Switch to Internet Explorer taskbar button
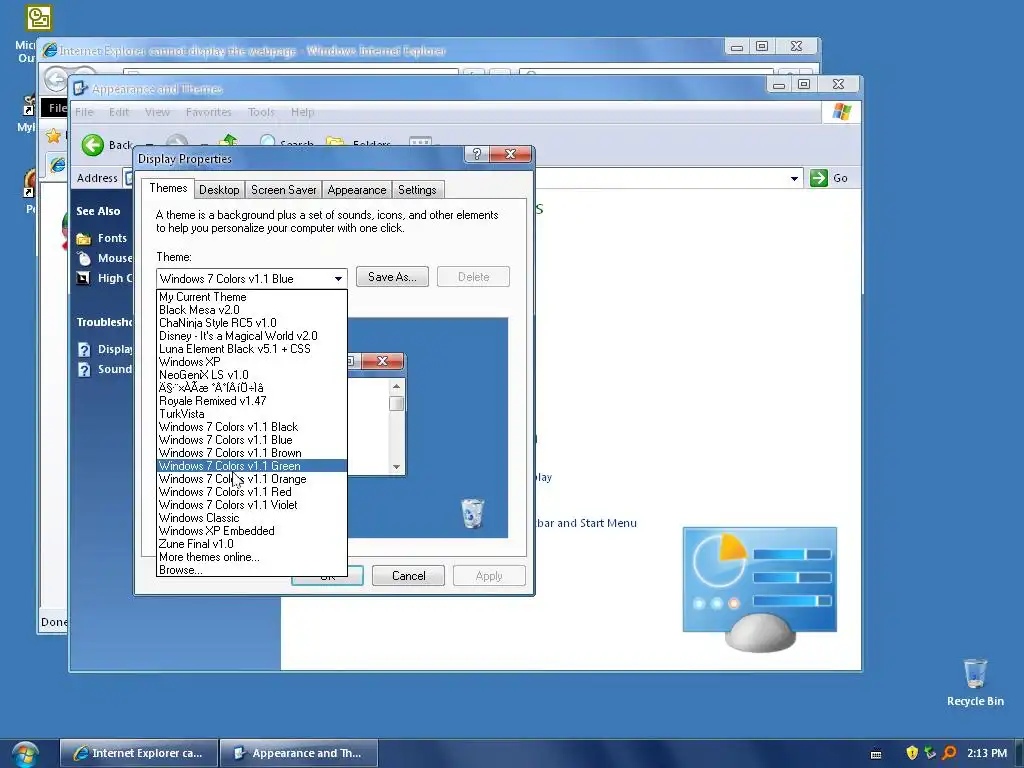The width and height of the screenshot is (1024, 768). pyautogui.click(x=139, y=753)
